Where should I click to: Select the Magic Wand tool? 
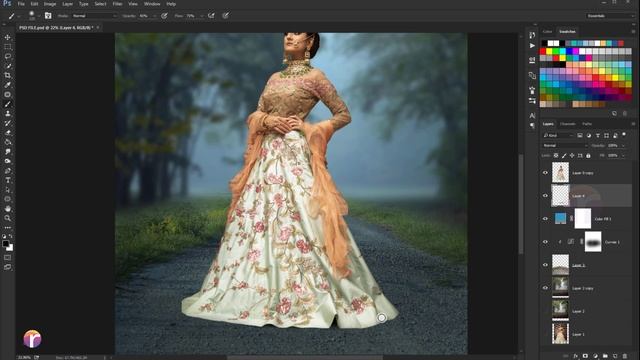click(7, 66)
